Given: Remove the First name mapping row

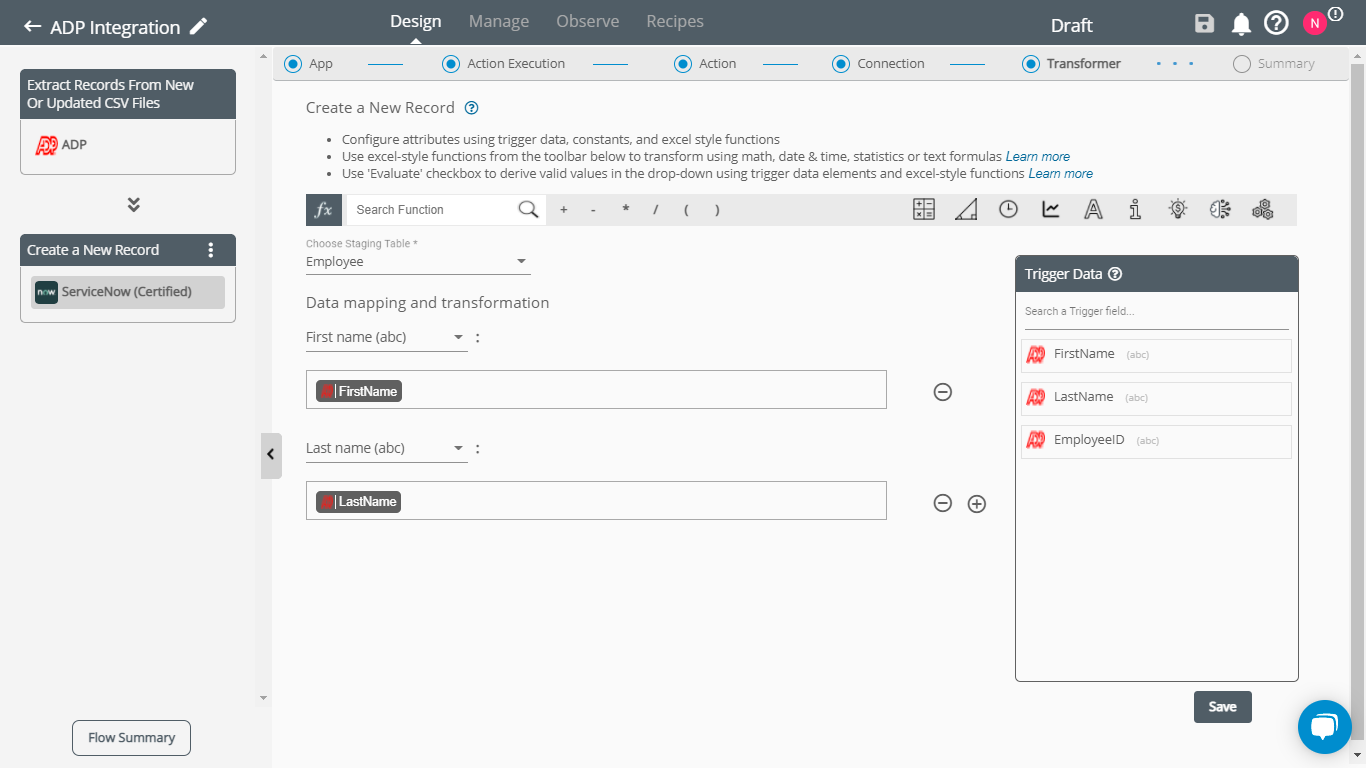Looking at the screenshot, I should [x=942, y=392].
